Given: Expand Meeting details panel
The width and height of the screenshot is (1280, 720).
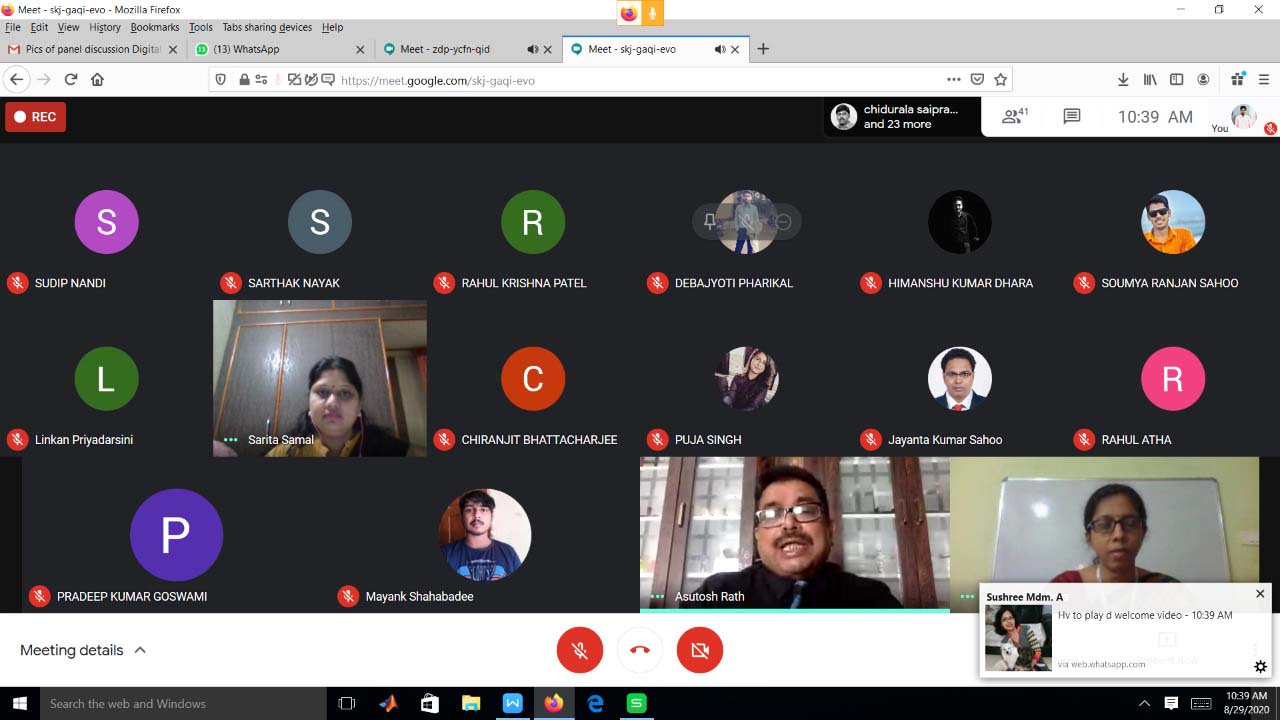Looking at the screenshot, I should (x=84, y=650).
